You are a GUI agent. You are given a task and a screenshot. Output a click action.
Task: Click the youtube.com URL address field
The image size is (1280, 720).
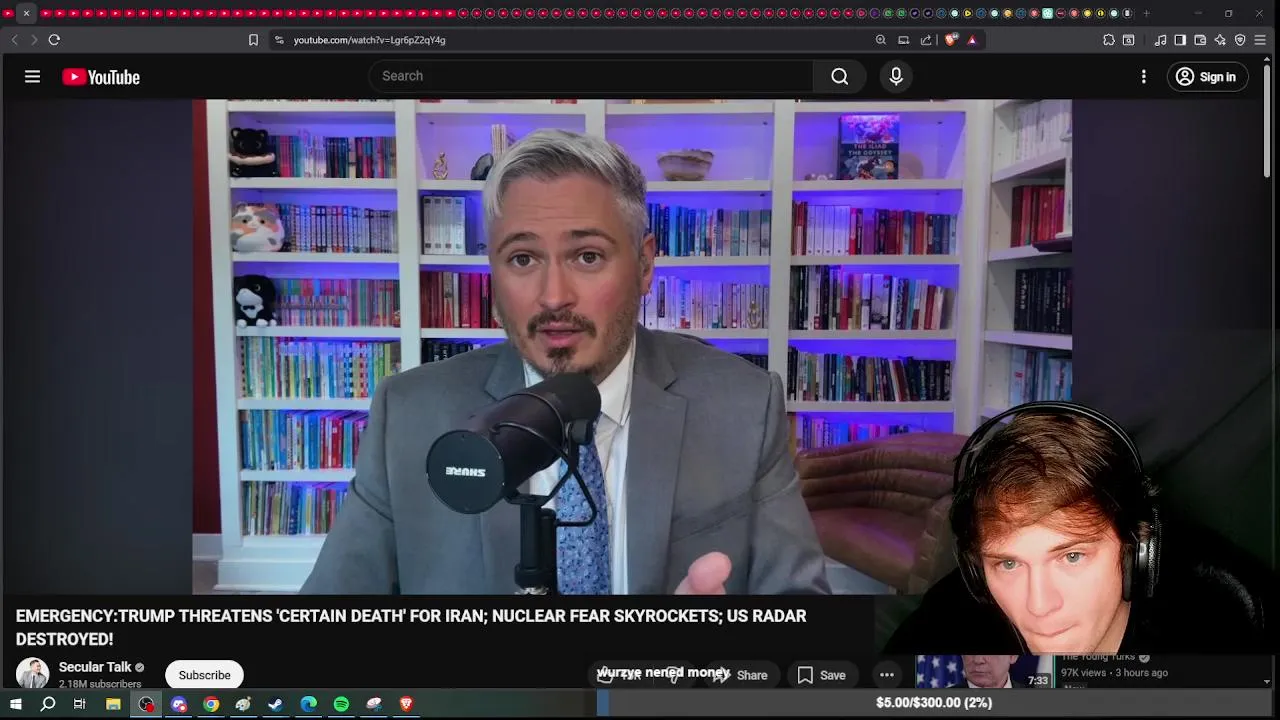(x=369, y=40)
